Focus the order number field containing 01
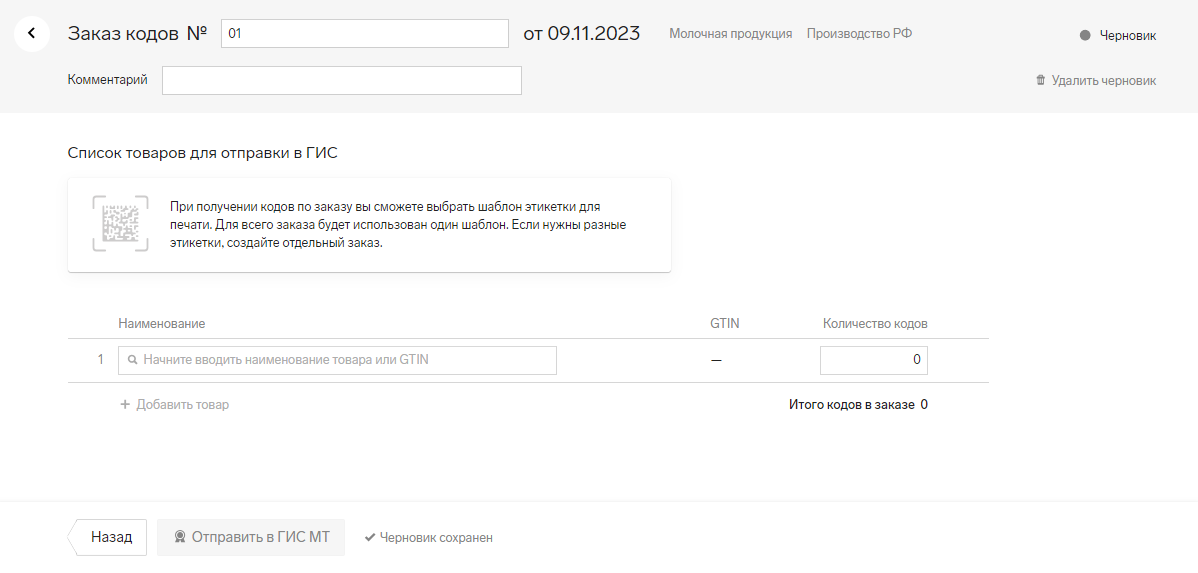 (x=364, y=34)
